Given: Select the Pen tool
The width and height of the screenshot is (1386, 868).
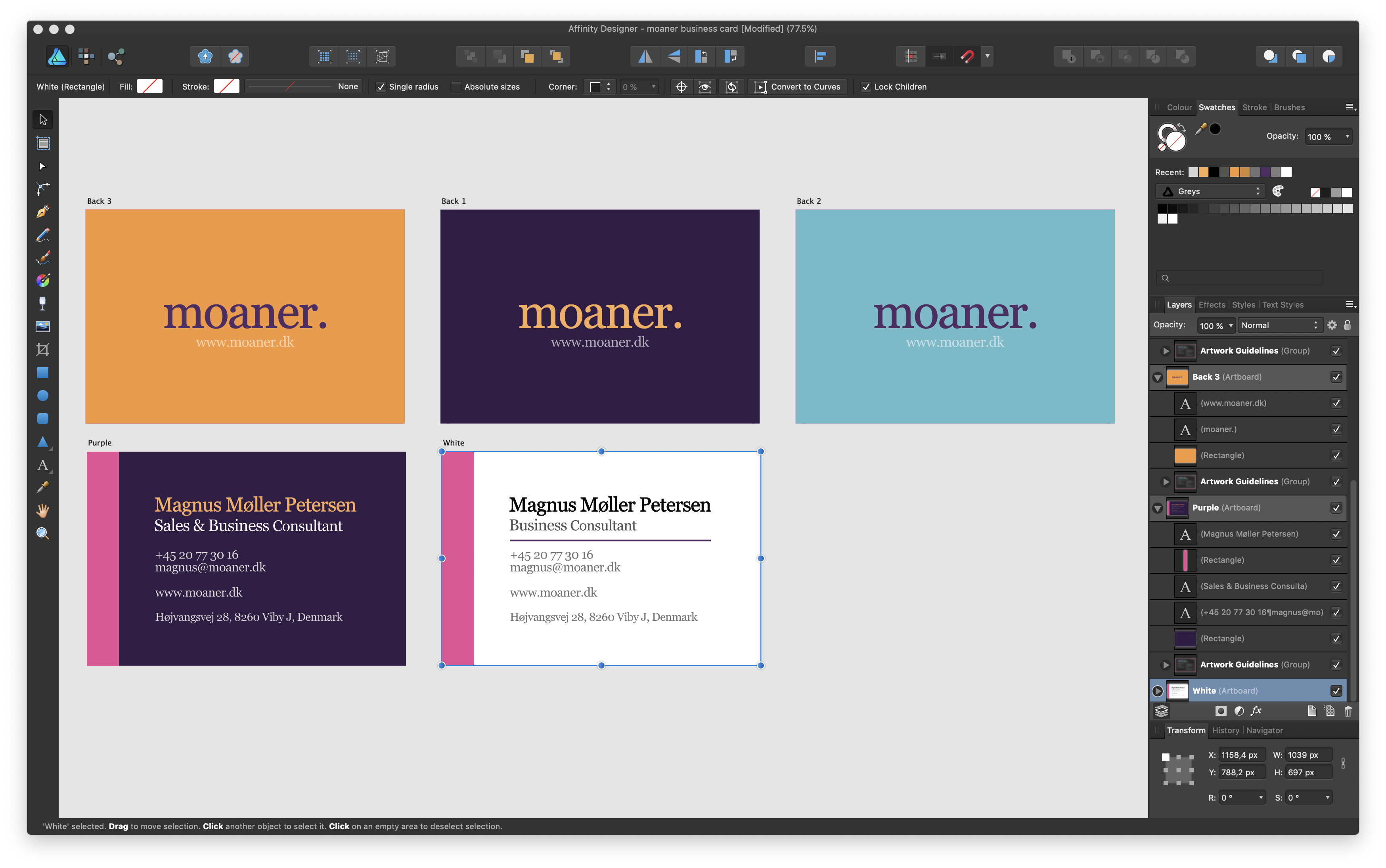Looking at the screenshot, I should (42, 212).
